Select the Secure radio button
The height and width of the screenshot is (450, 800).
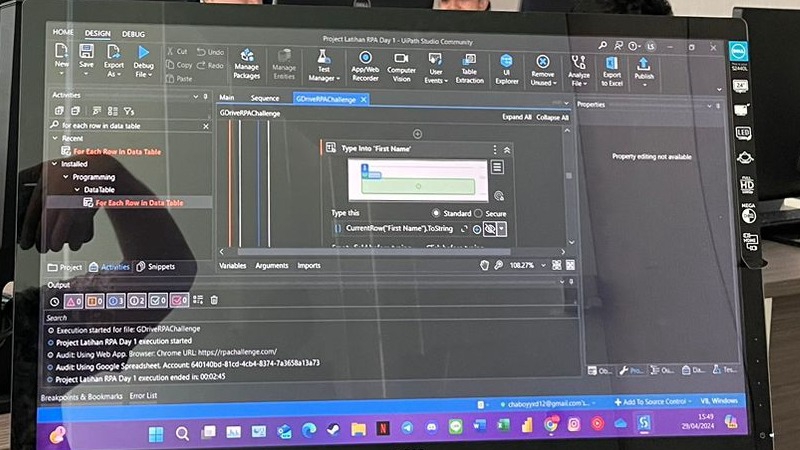[x=478, y=213]
